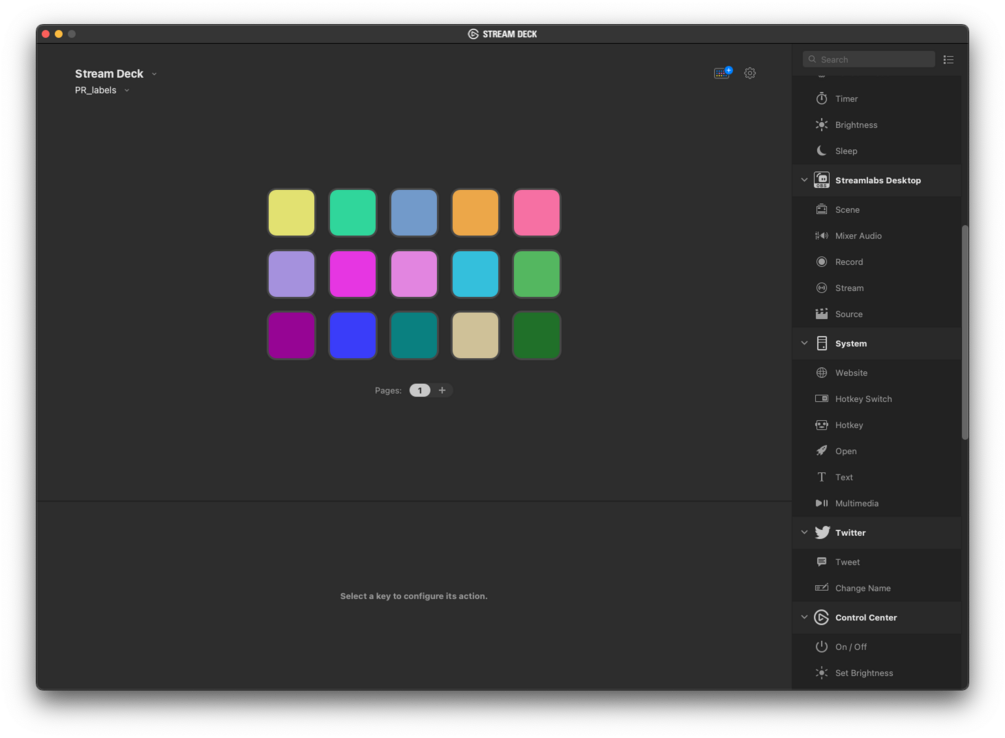Click the actions panel scrollbar
The width and height of the screenshot is (1005, 738).
tap(965, 332)
